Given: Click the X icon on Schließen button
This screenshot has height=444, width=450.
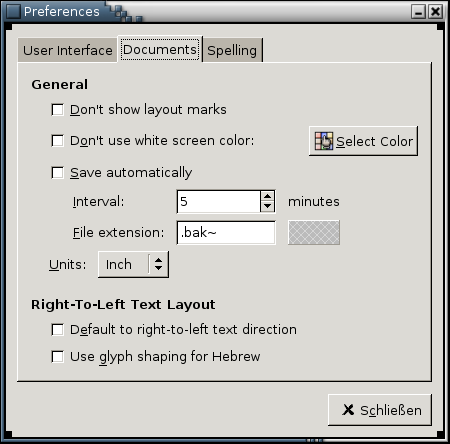Looking at the screenshot, I should pyautogui.click(x=348, y=410).
